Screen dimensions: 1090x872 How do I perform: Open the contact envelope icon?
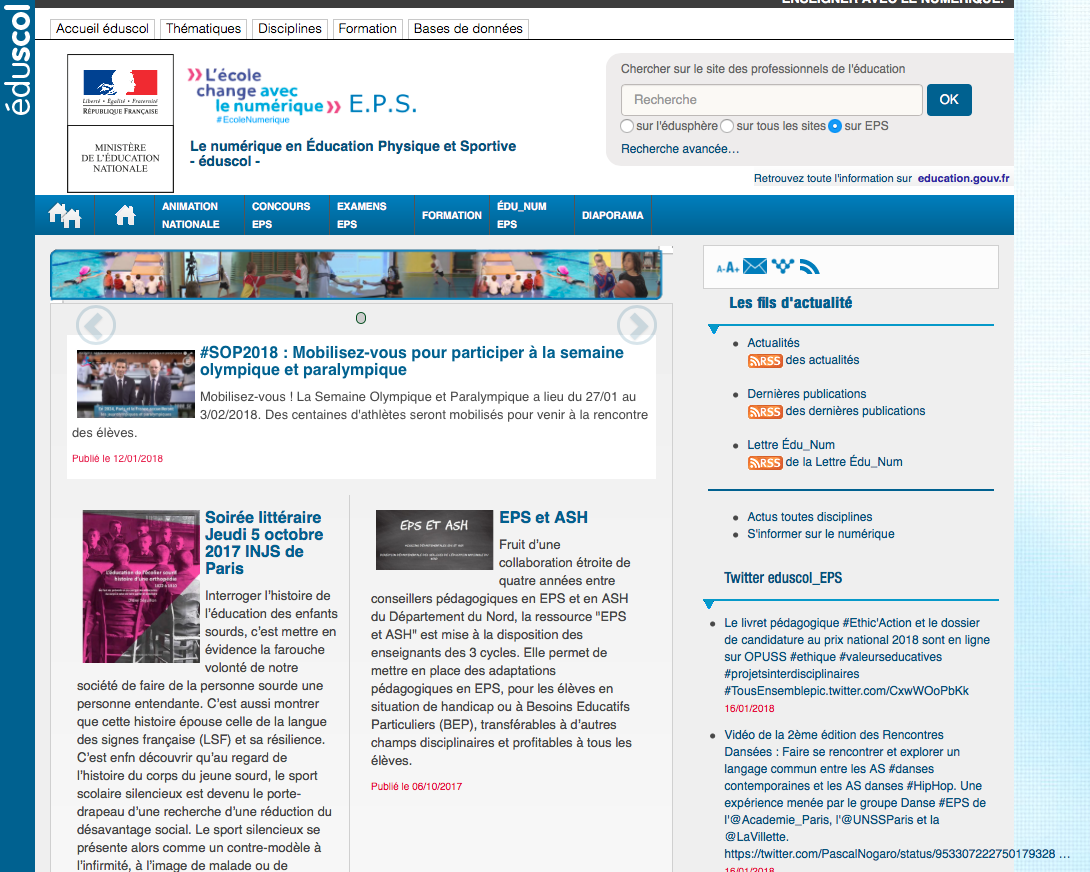755,266
